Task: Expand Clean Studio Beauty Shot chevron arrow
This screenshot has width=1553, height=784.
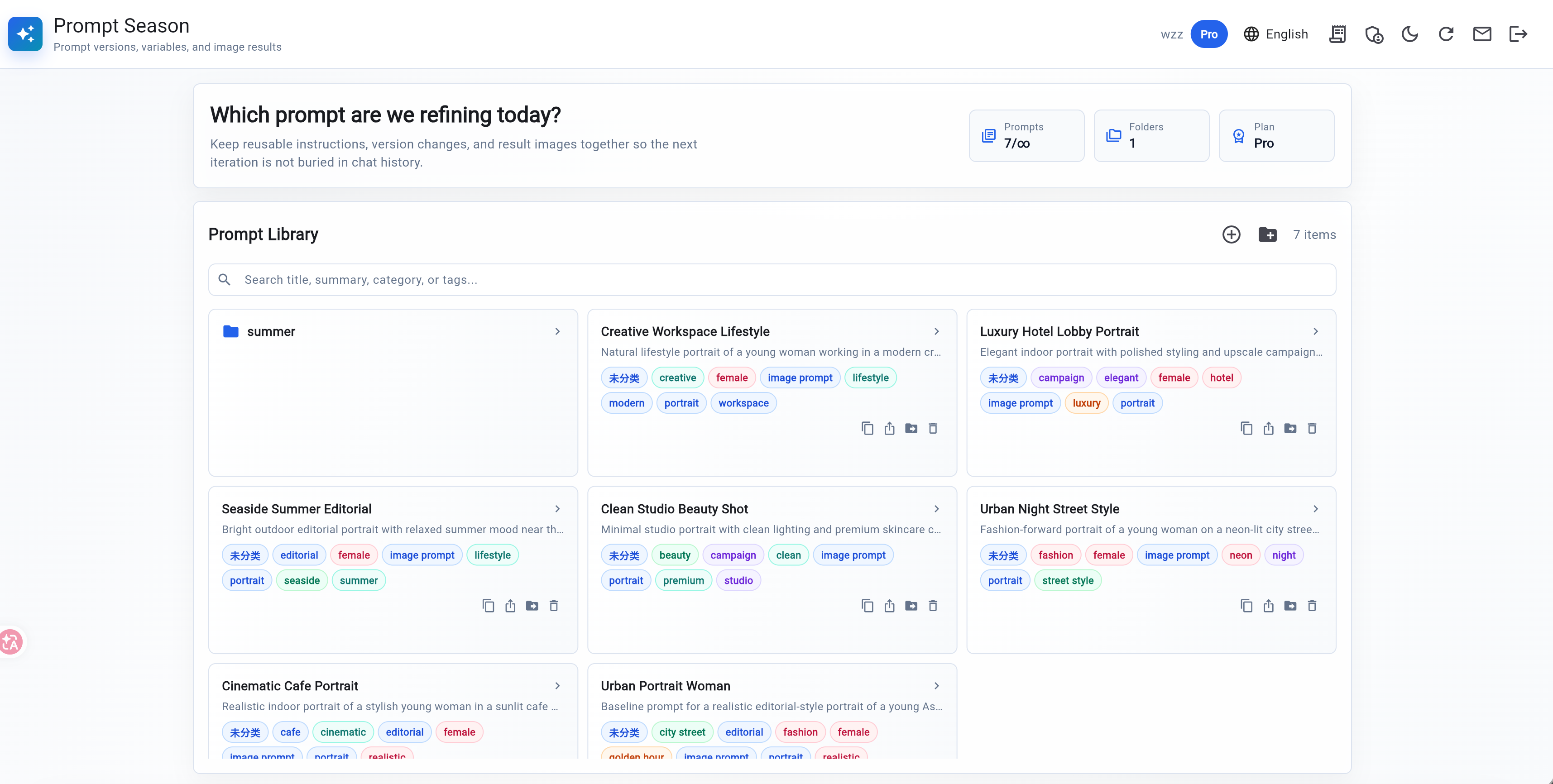Action: [x=937, y=509]
